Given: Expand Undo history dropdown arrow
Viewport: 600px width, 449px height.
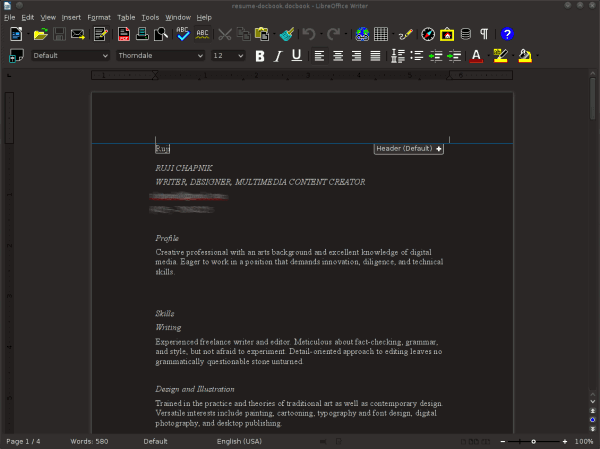Looking at the screenshot, I should tap(321, 34).
